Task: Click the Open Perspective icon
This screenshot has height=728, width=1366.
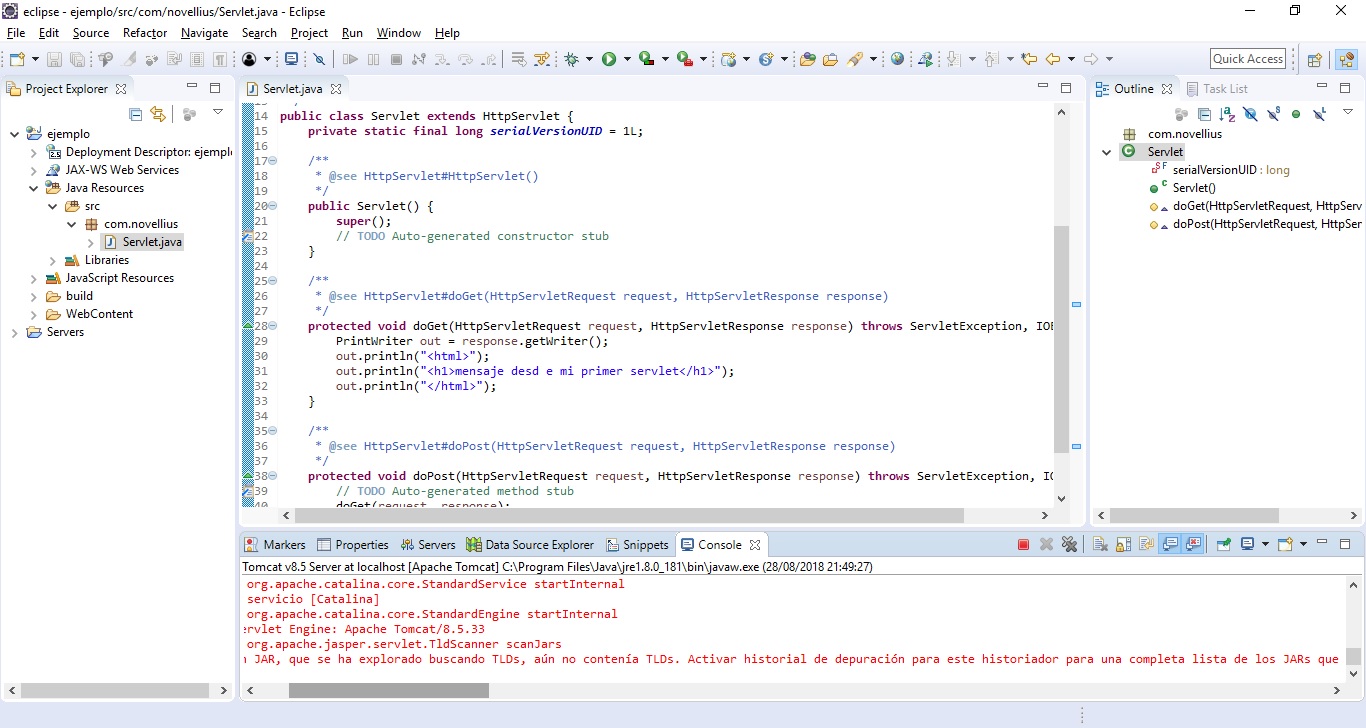Action: point(1314,59)
